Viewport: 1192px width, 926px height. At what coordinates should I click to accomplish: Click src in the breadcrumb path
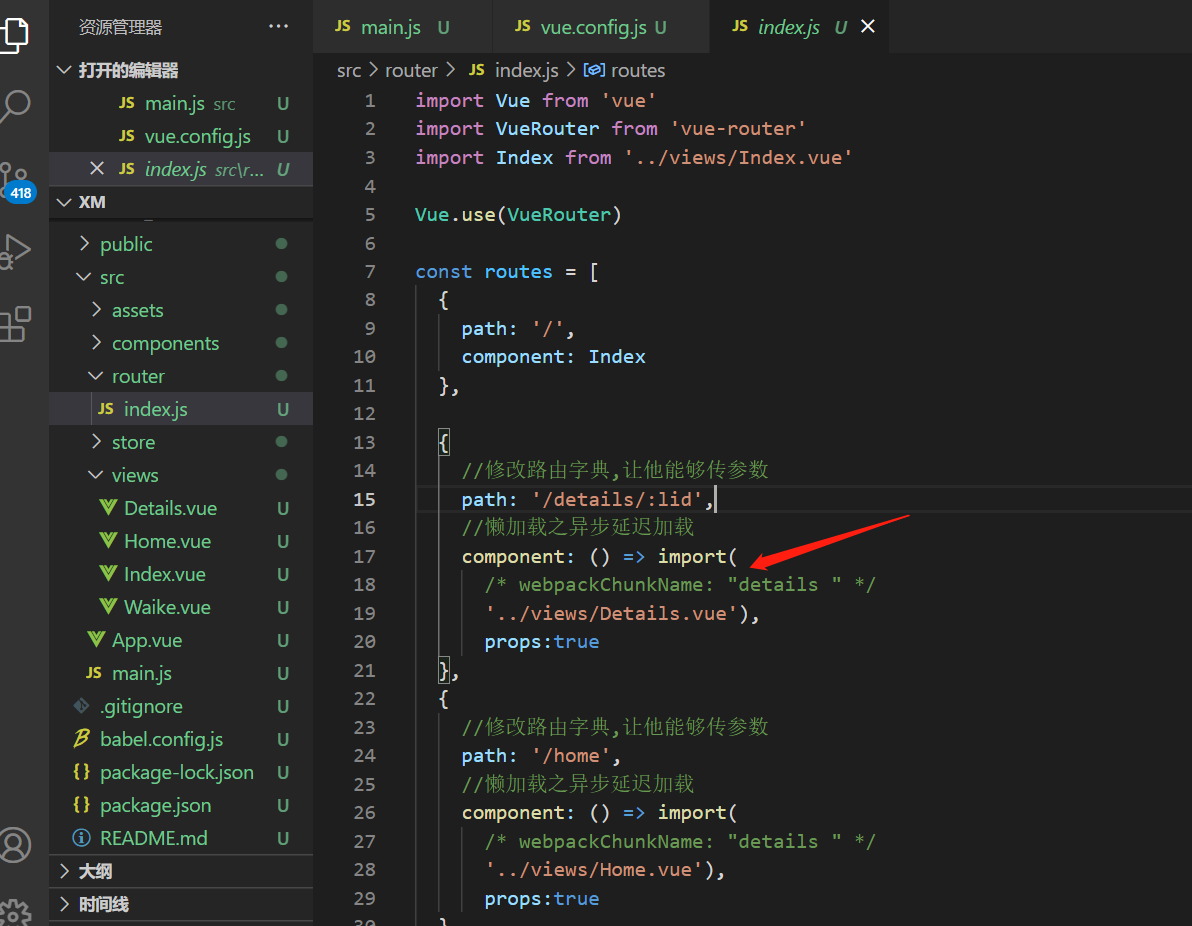pos(349,71)
